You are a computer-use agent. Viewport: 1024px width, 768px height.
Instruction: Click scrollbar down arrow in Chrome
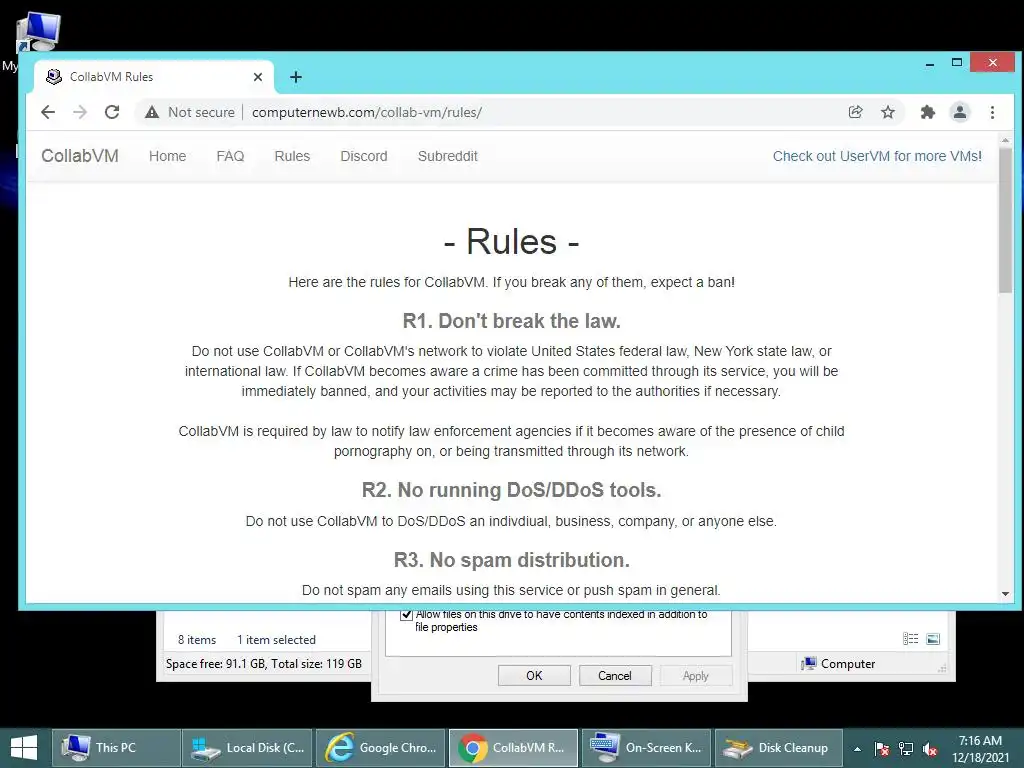(x=1005, y=594)
